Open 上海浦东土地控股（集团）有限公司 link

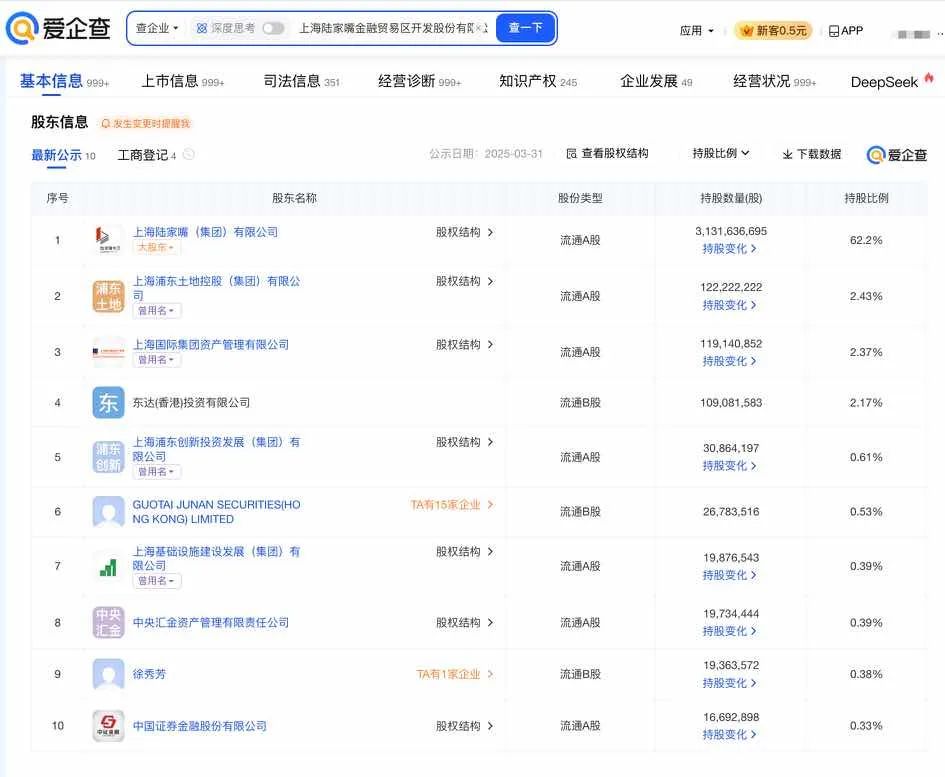(216, 288)
